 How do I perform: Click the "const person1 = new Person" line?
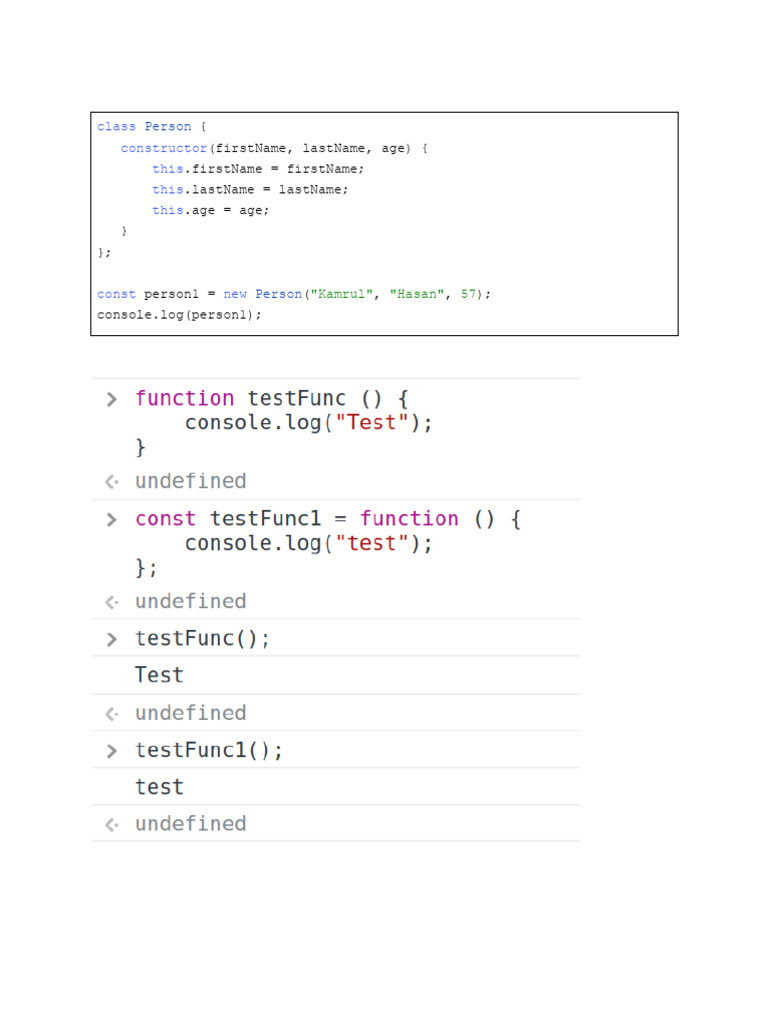click(x=294, y=294)
